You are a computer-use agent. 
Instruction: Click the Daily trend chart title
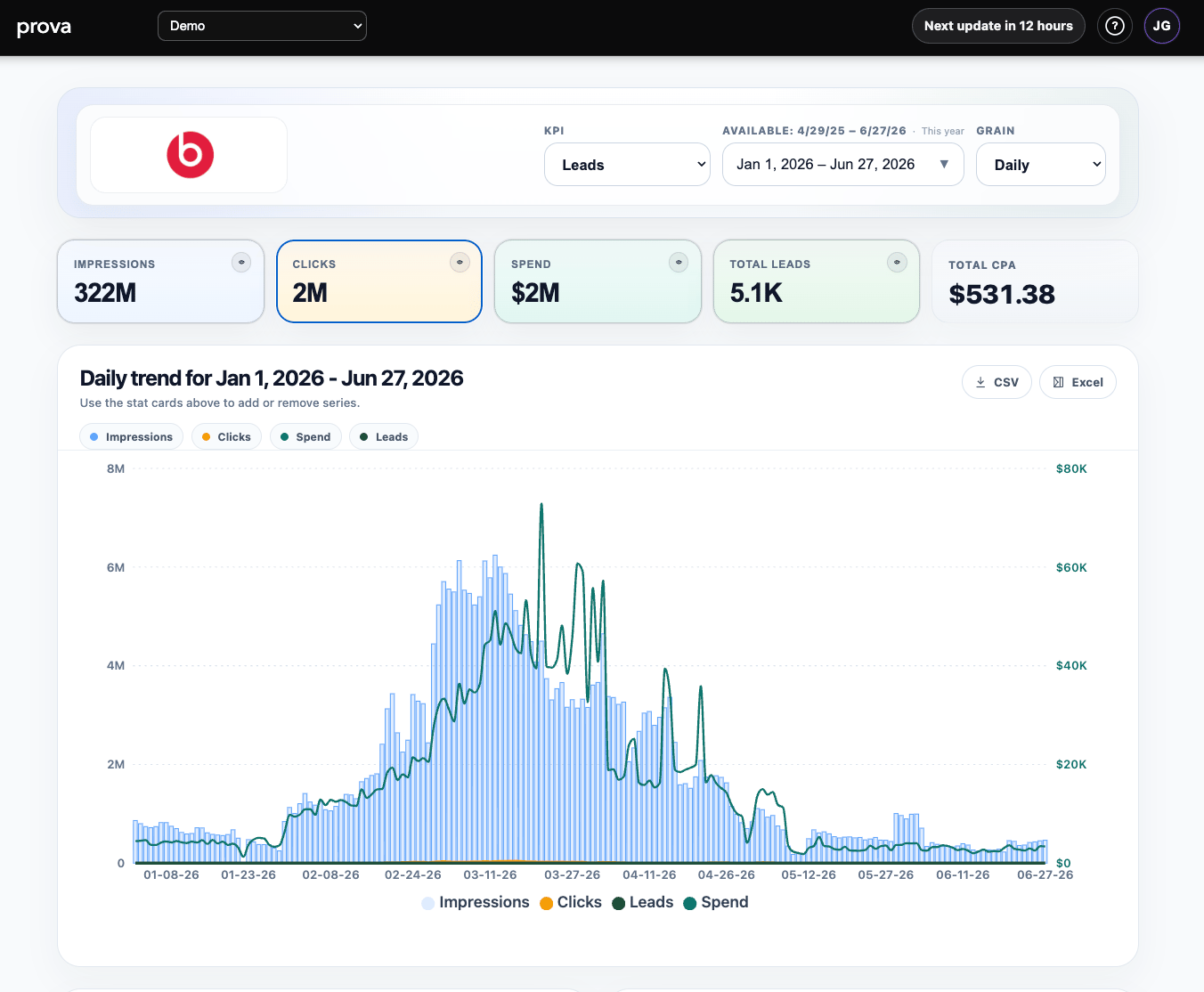pyautogui.click(x=272, y=378)
